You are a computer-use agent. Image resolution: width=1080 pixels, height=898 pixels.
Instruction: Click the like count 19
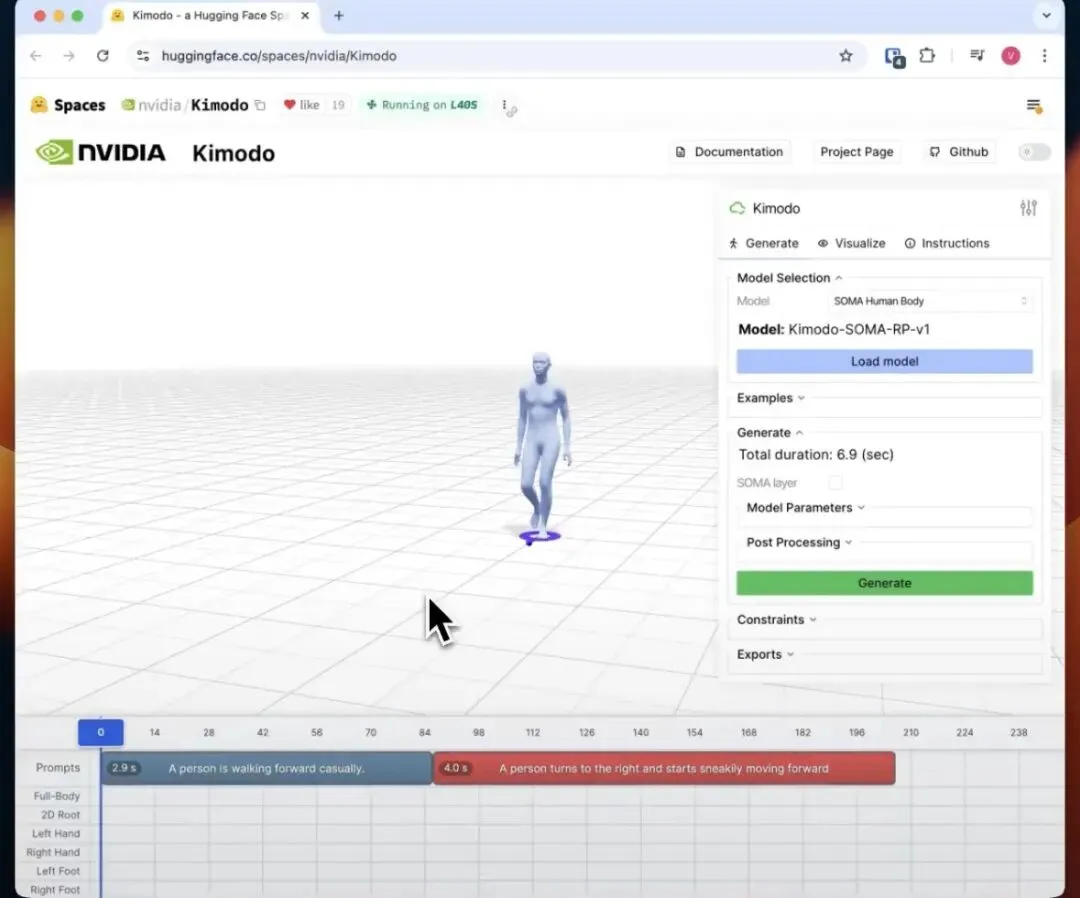point(338,105)
